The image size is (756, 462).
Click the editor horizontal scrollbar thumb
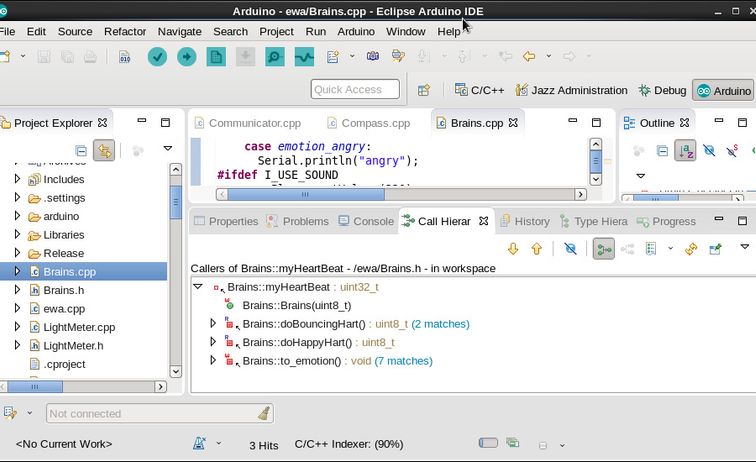coord(306,194)
